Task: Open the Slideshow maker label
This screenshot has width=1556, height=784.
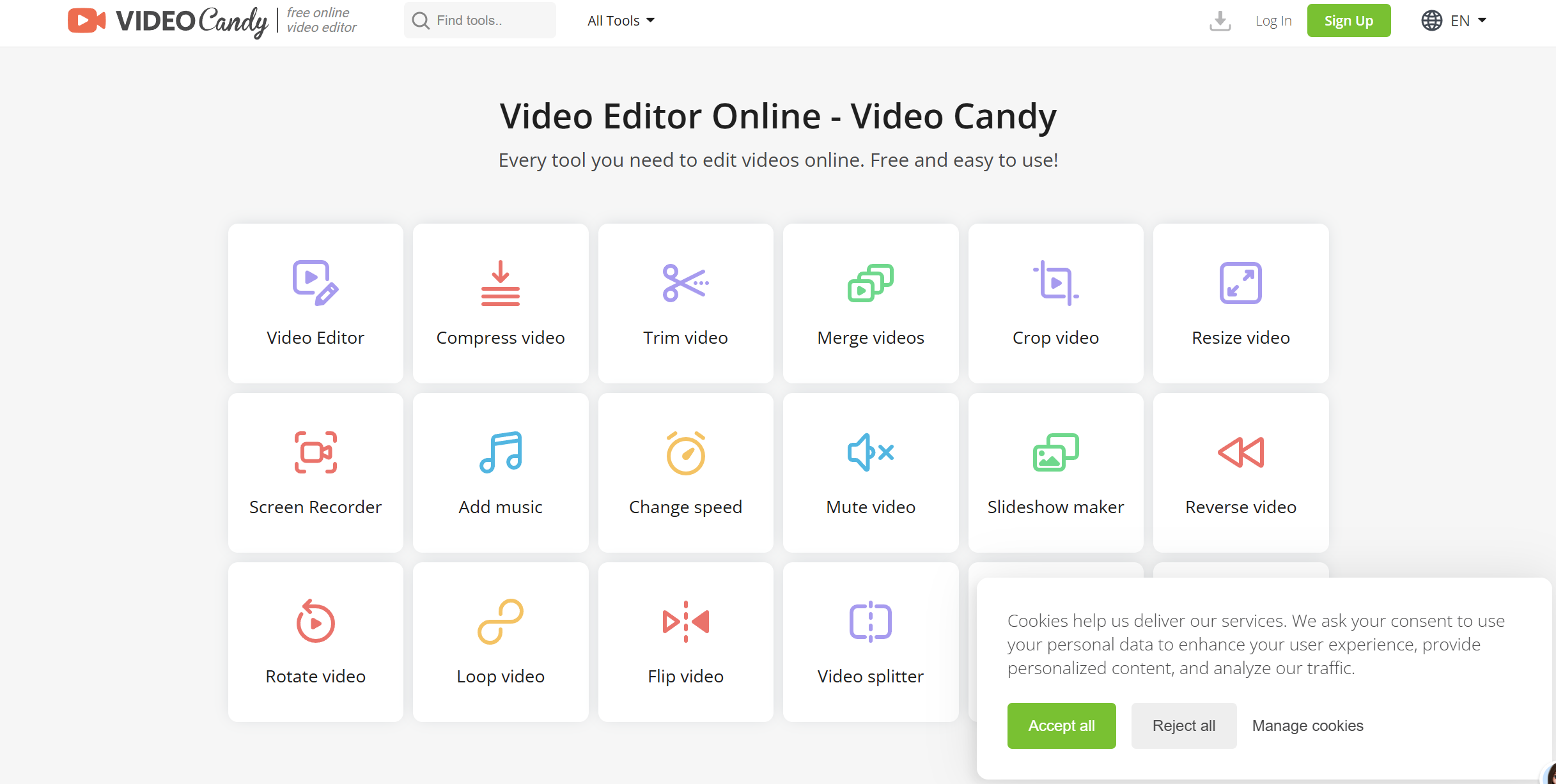Action: pyautogui.click(x=1055, y=507)
